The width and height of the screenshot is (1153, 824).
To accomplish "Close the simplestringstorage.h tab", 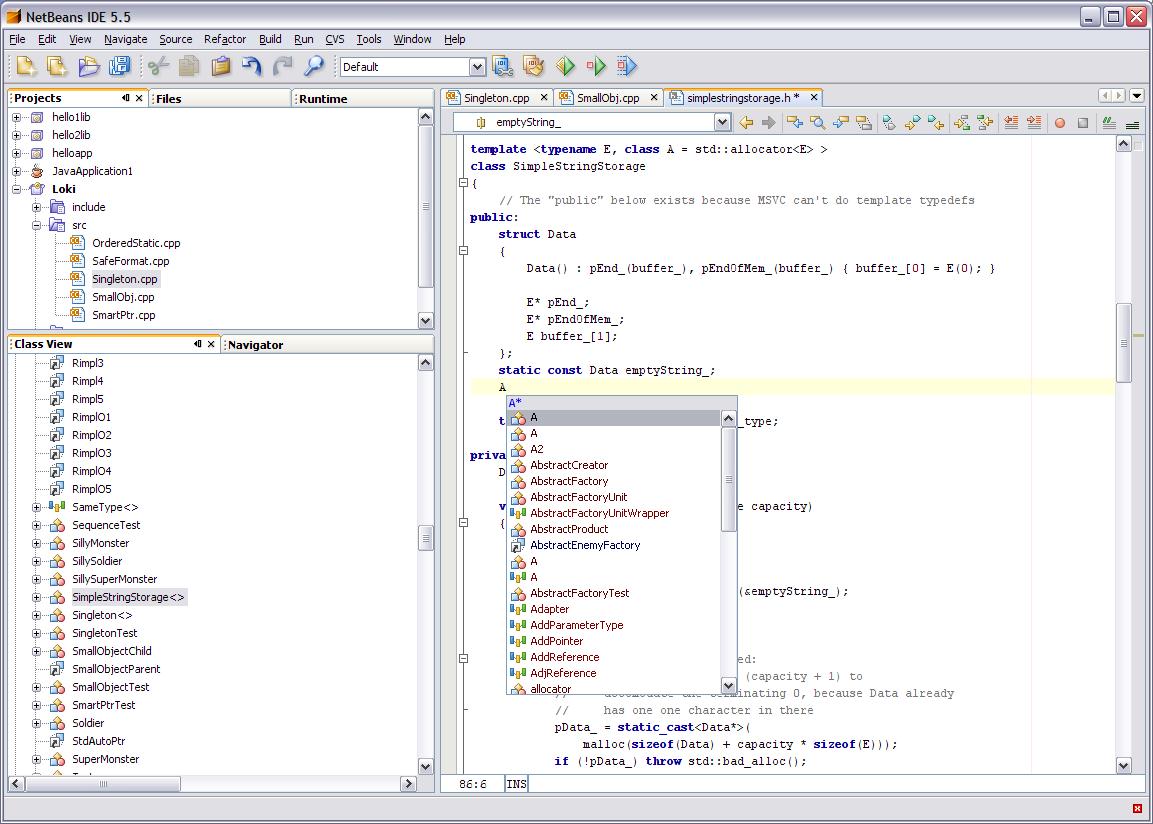I will [814, 97].
